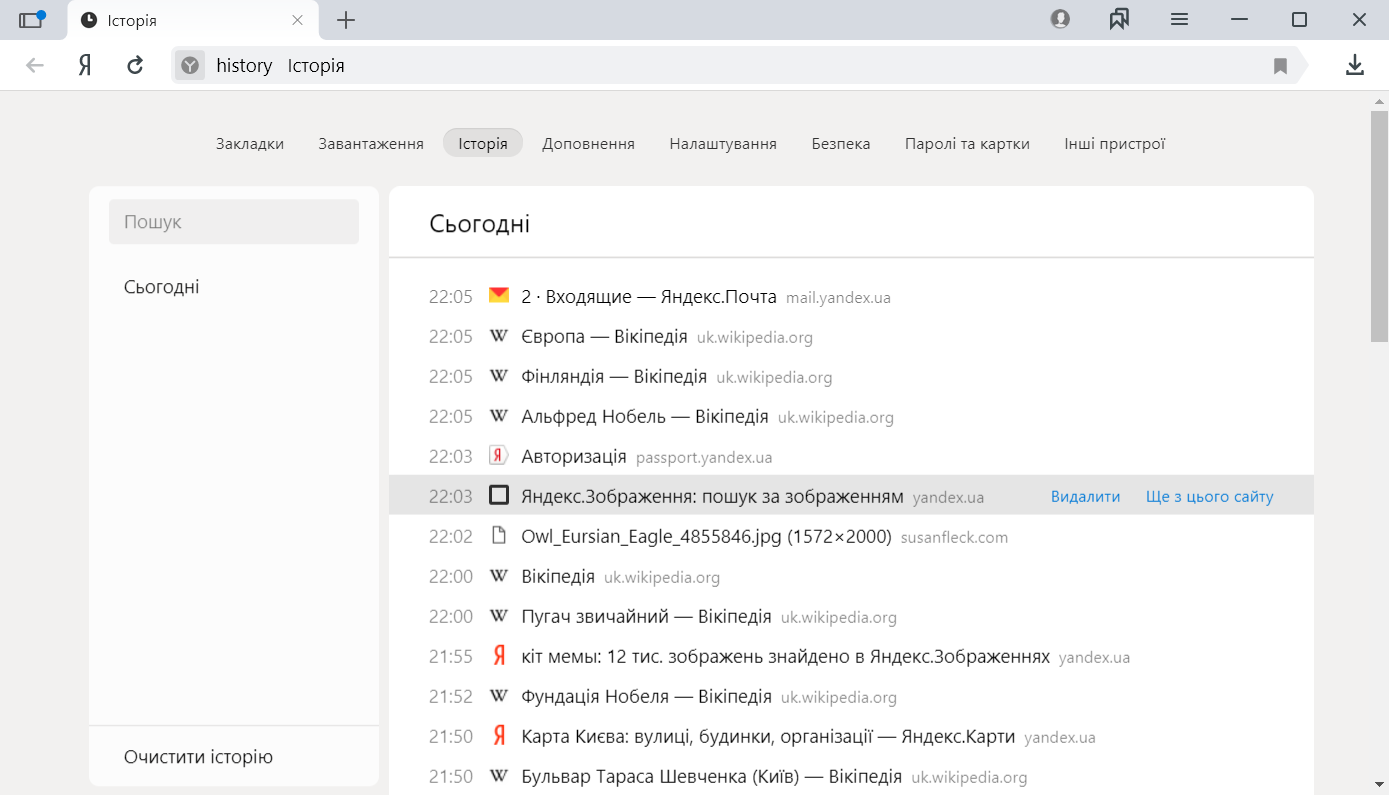Screen dimensions: 1390x795
Task: Open the downloads arrow icon
Action: (1354, 65)
